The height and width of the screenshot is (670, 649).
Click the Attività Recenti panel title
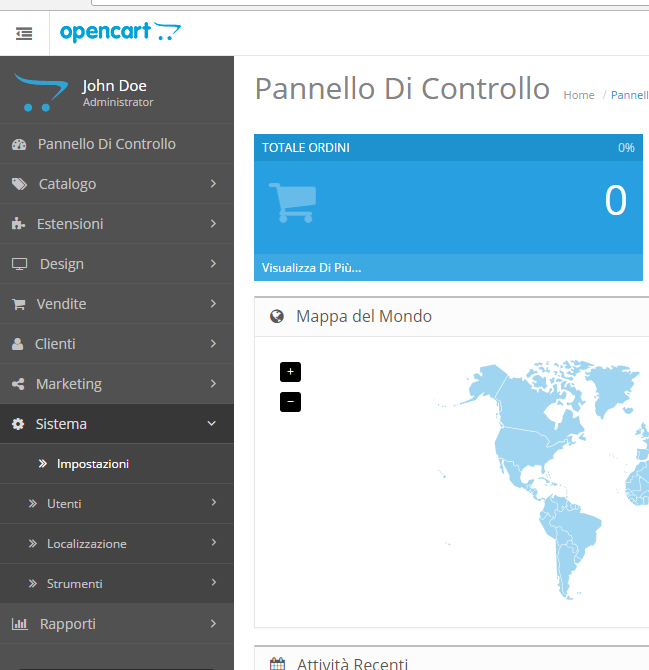click(x=352, y=664)
